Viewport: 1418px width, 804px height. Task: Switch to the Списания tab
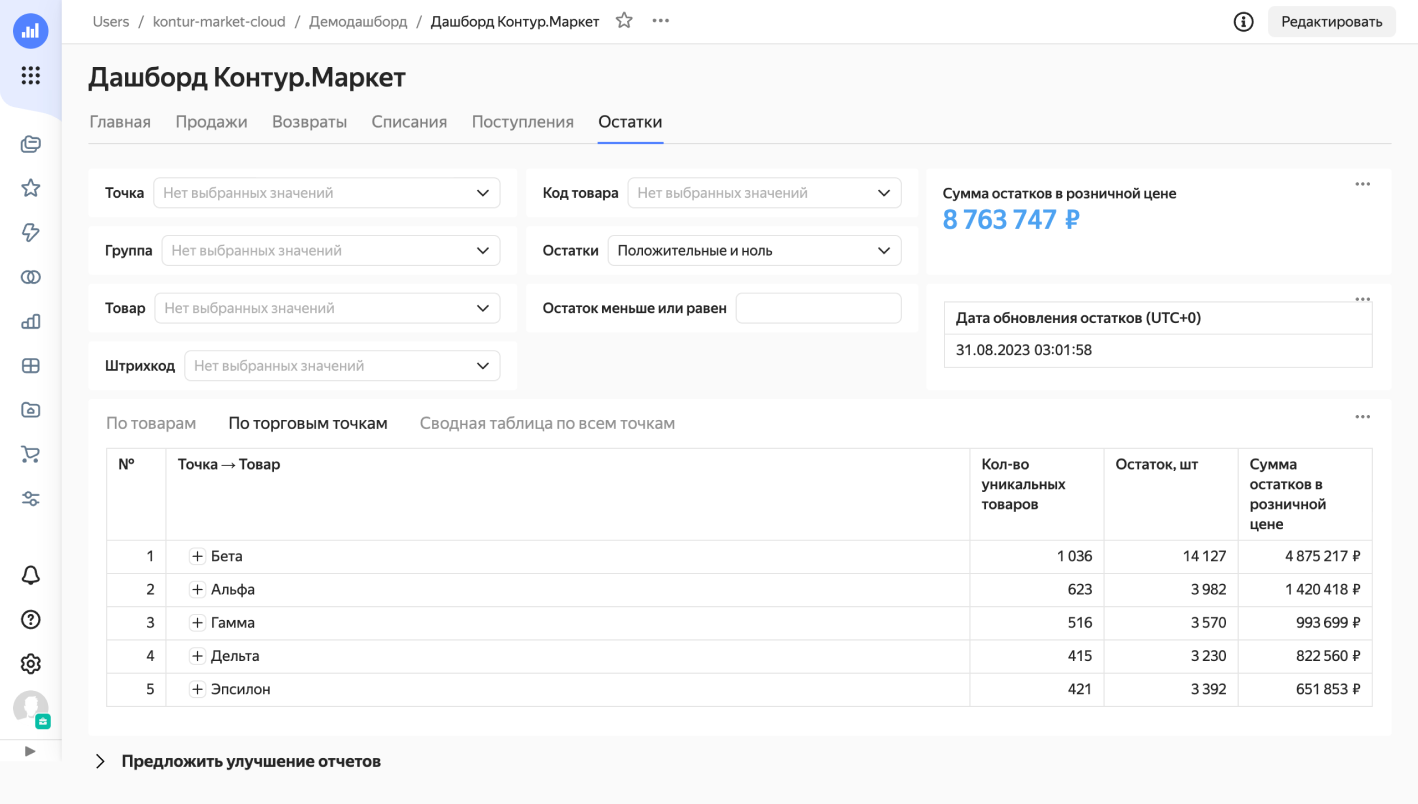[x=409, y=122]
